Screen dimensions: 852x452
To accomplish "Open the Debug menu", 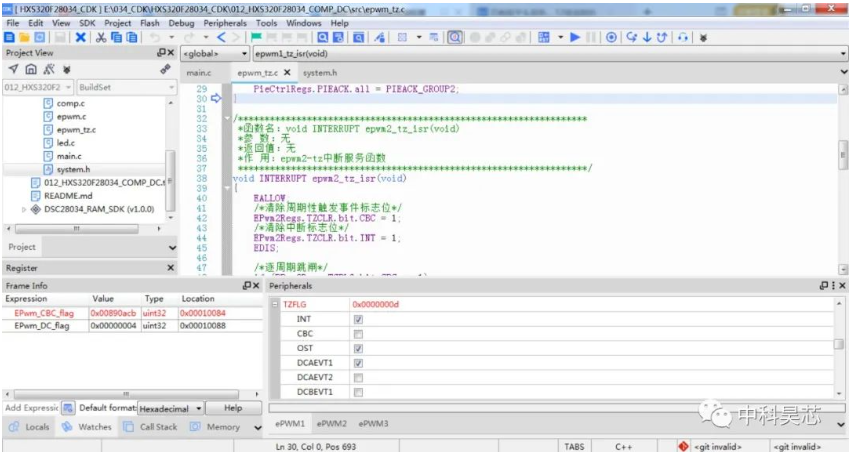I will click(181, 23).
